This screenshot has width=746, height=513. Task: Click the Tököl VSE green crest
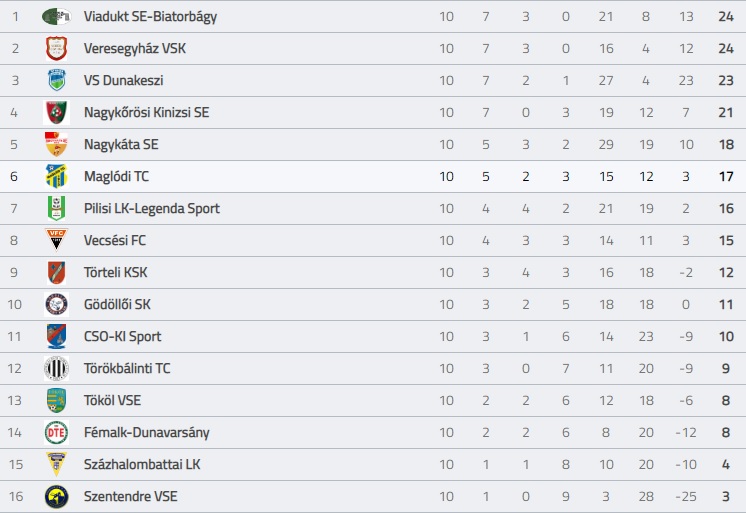click(56, 400)
